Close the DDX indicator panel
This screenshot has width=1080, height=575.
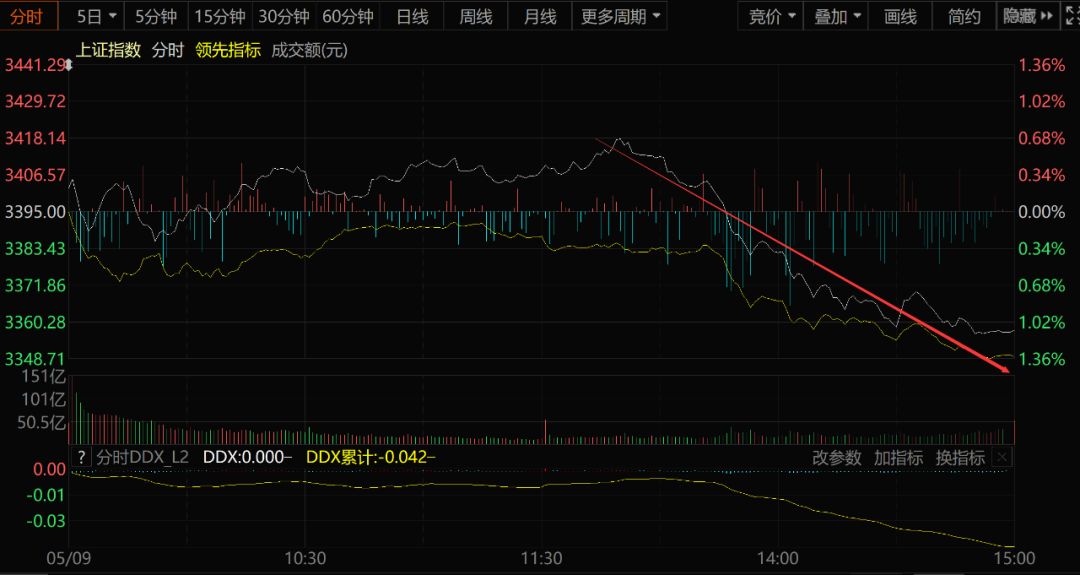click(1002, 457)
